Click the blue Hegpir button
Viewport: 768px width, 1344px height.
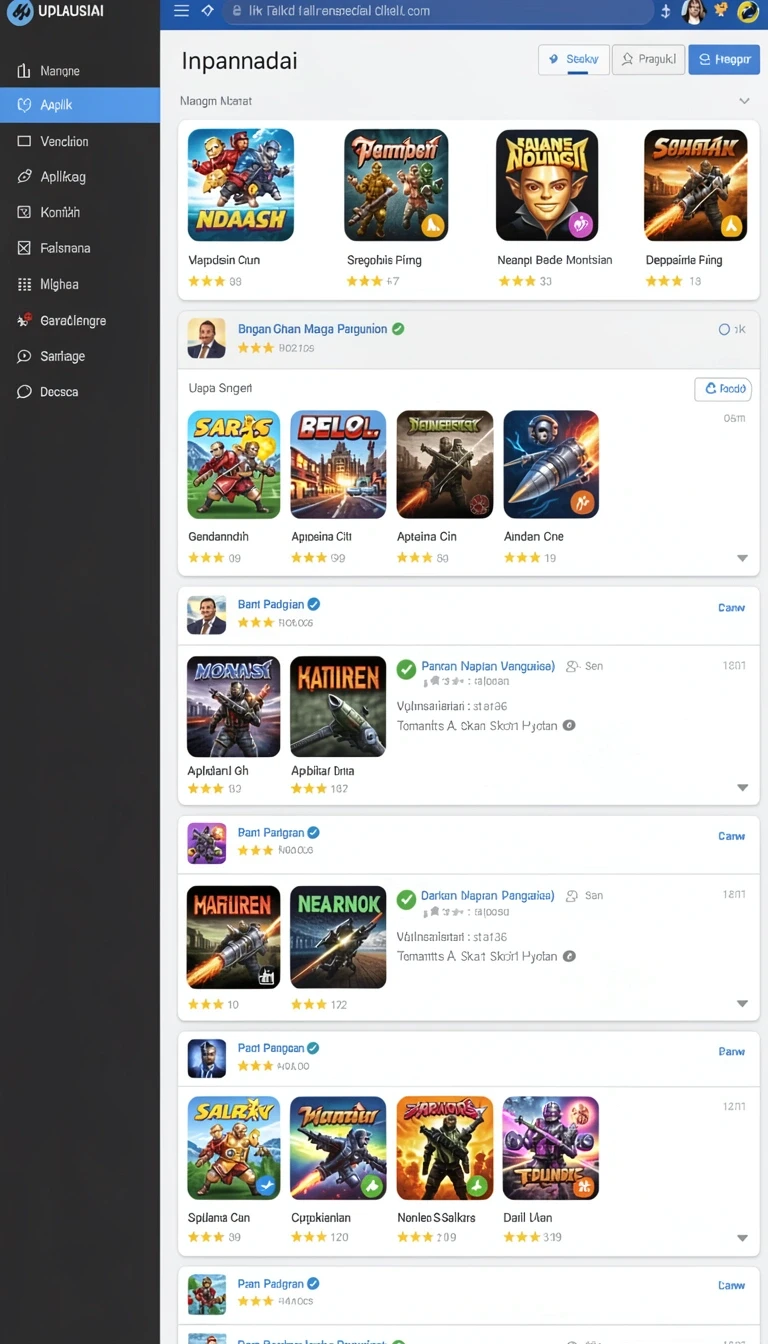point(724,60)
